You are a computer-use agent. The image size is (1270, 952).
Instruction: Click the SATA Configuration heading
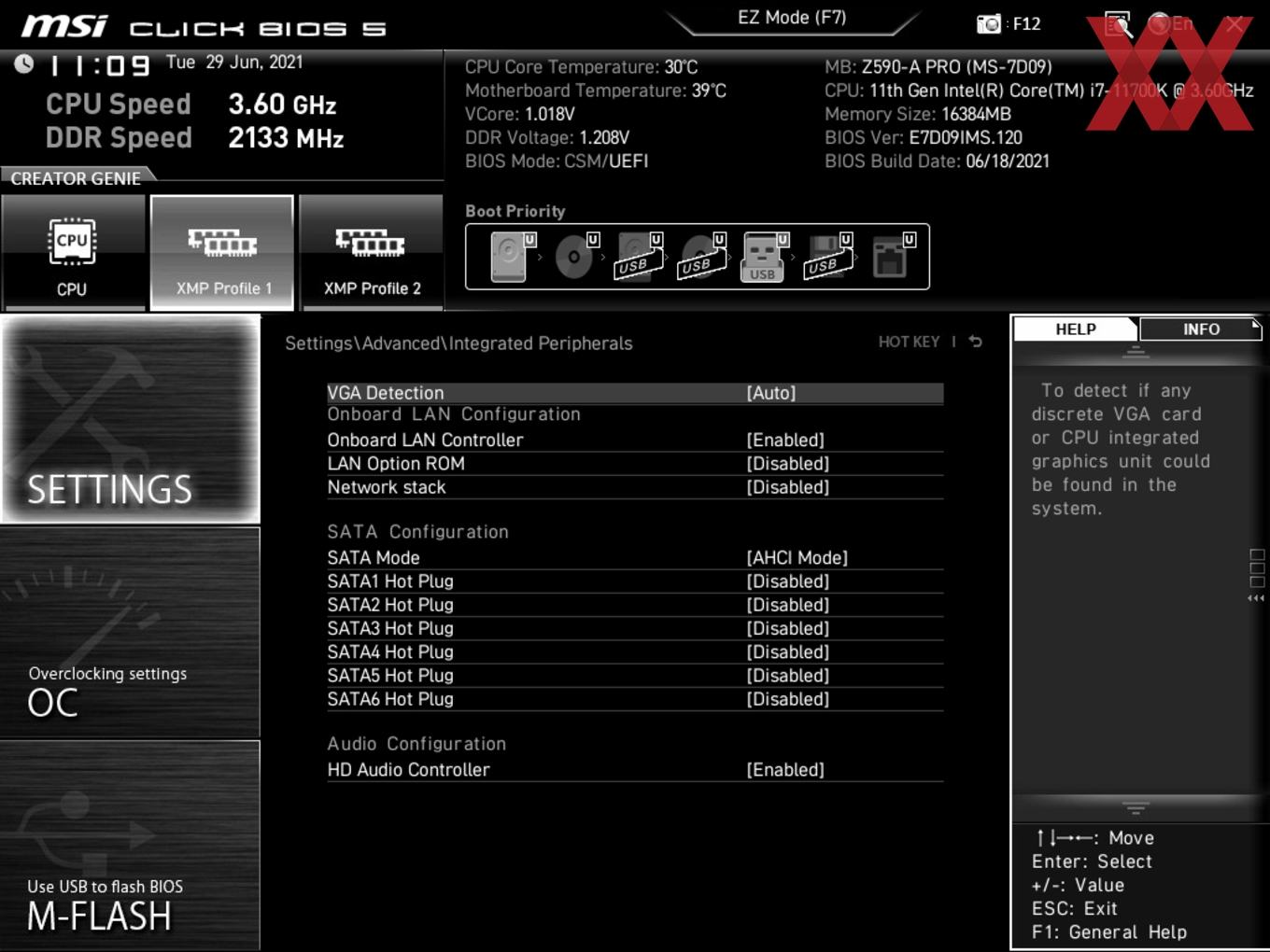click(x=417, y=532)
